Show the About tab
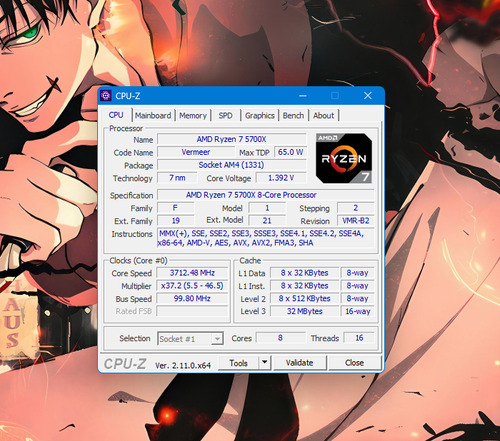 tap(323, 116)
